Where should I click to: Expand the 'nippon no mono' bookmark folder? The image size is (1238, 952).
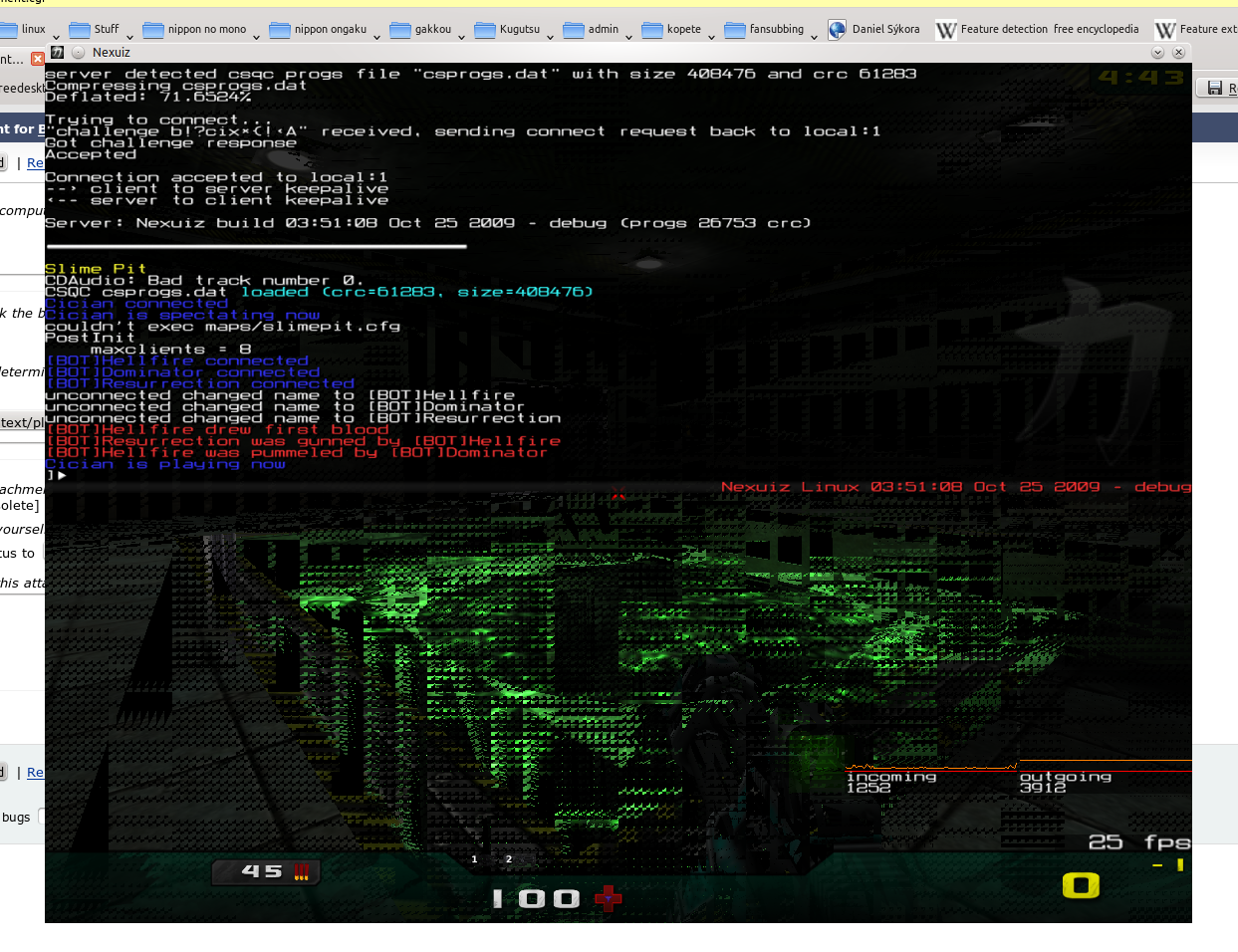pyautogui.click(x=202, y=30)
